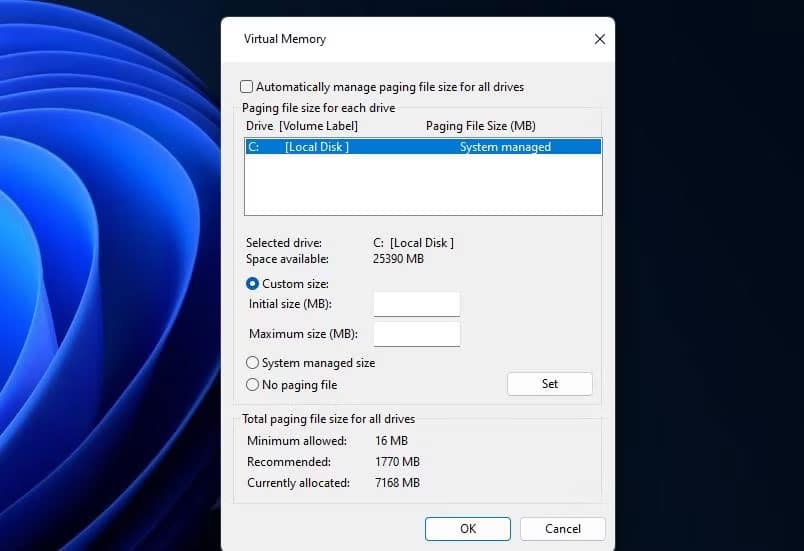
Task: Click the Initial size (MB) input field
Action: [417, 304]
